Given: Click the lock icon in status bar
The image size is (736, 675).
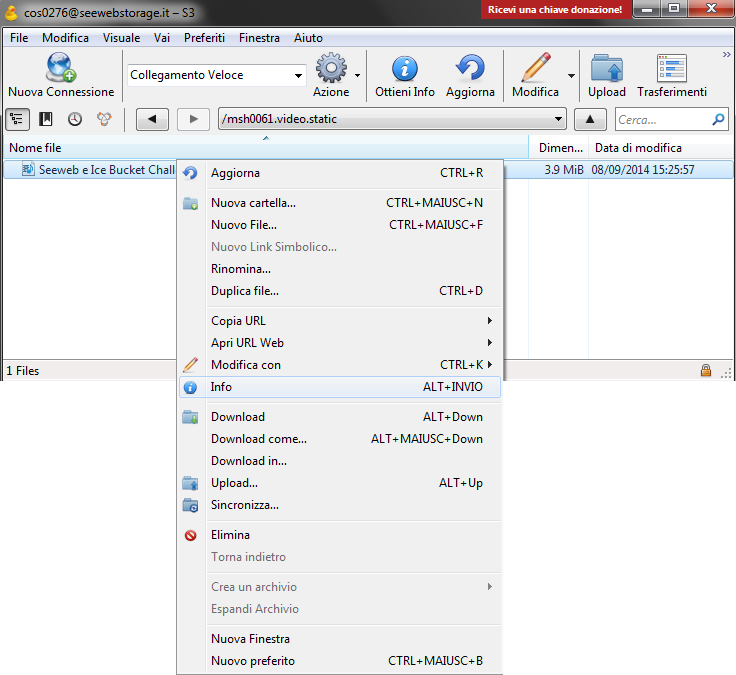Looking at the screenshot, I should tap(705, 370).
